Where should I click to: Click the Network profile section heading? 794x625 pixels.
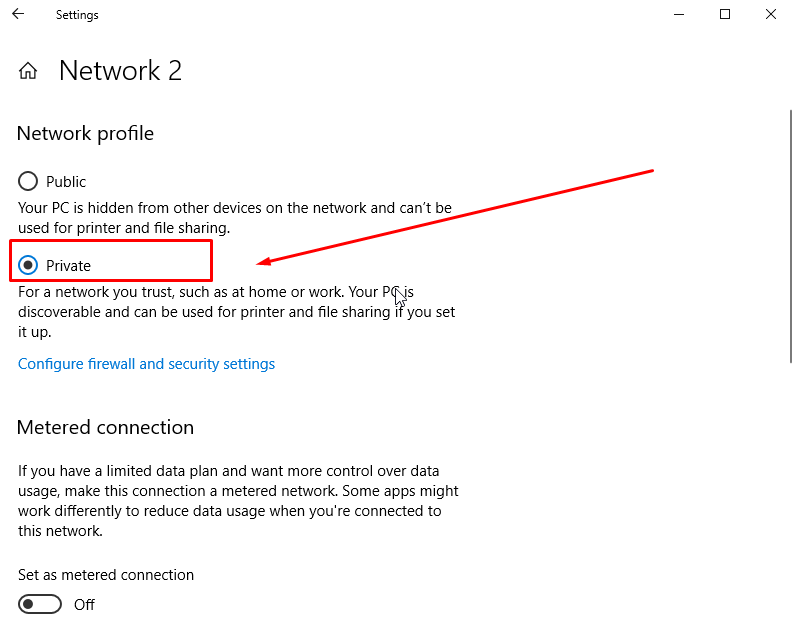point(85,134)
